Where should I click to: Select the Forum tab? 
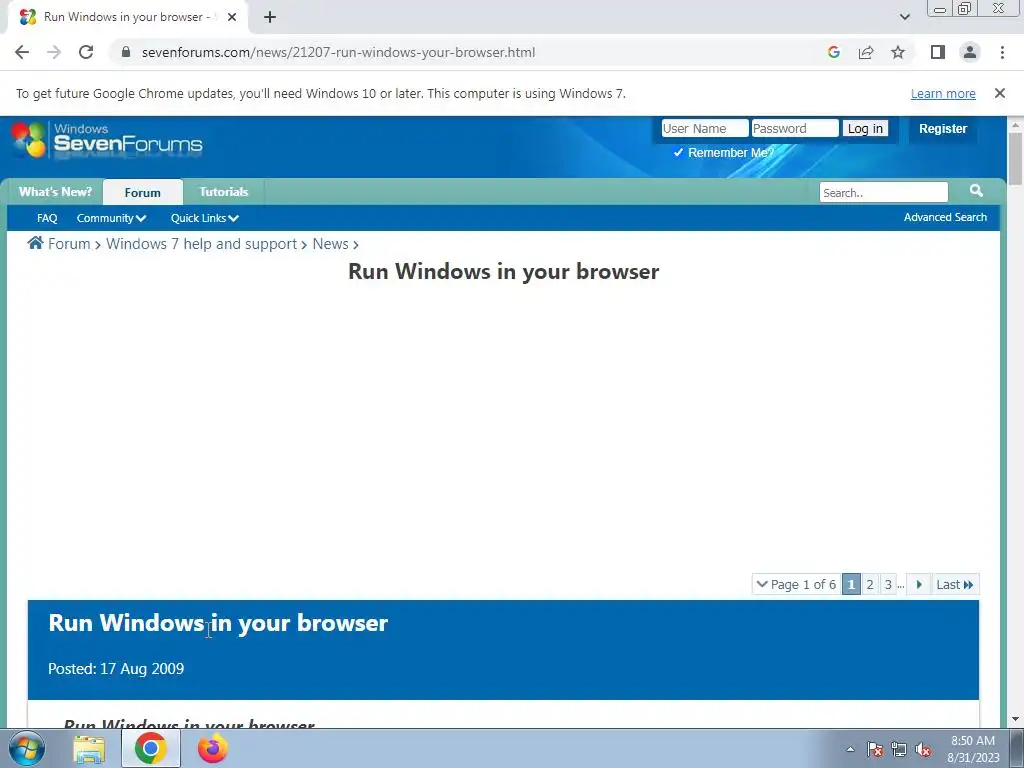tap(142, 193)
